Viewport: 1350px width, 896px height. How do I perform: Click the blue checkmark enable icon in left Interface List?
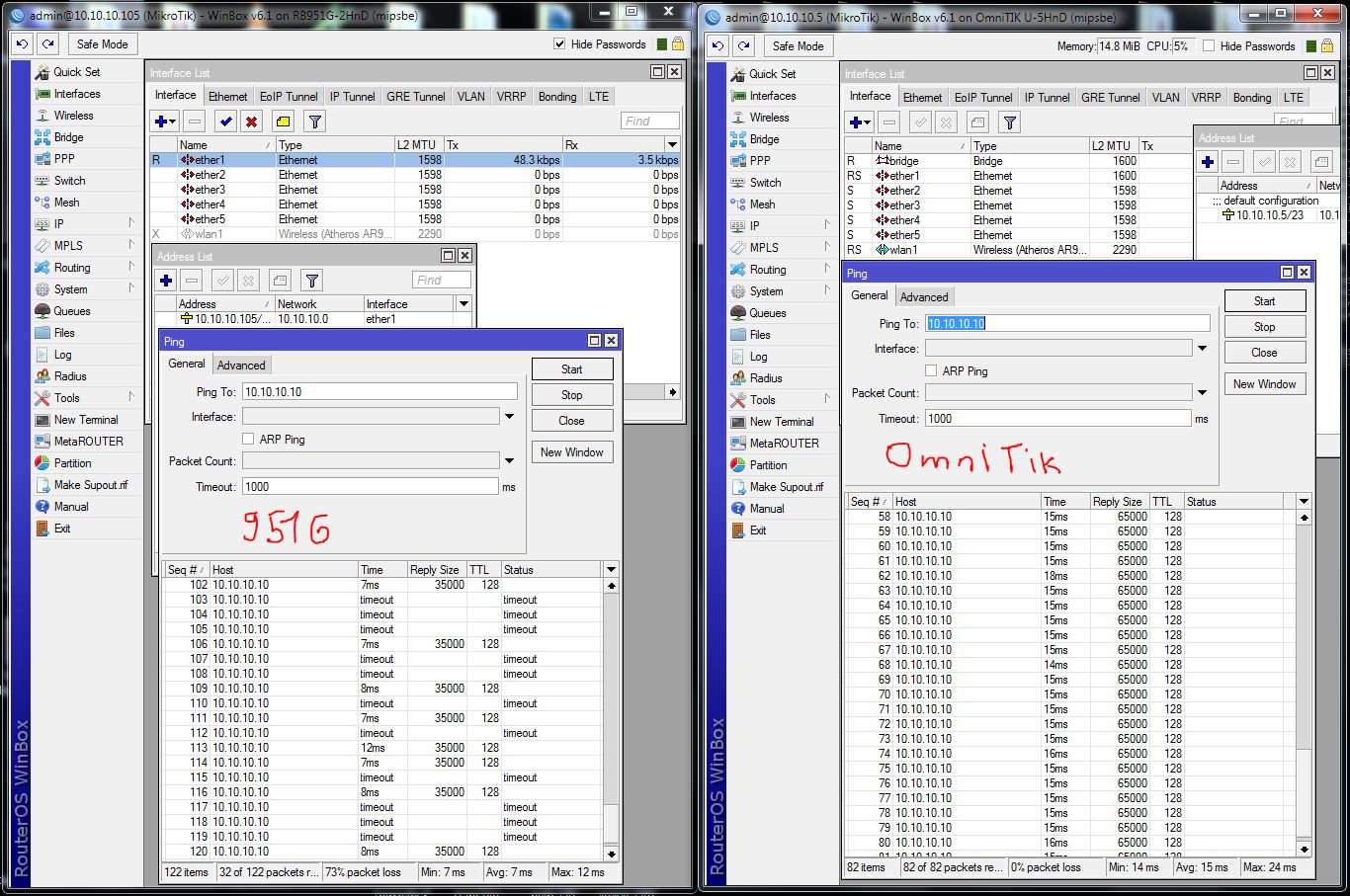[225, 122]
